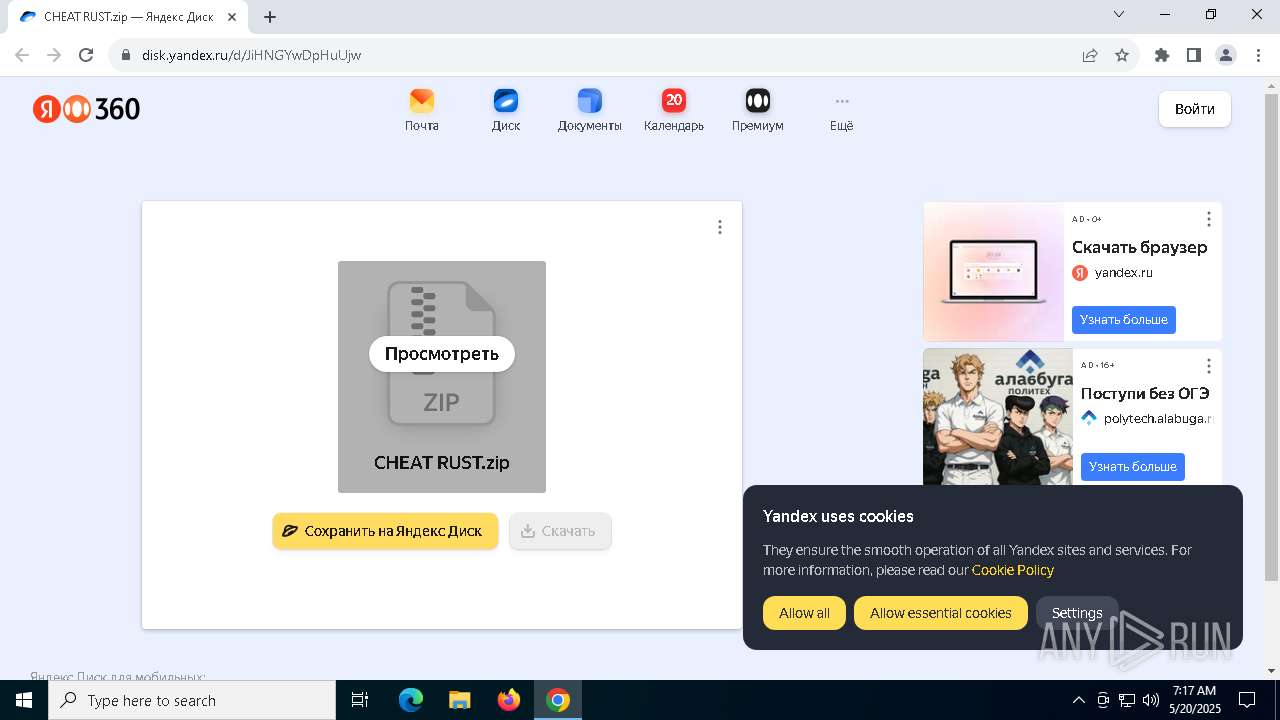Expand the Ещё more services menu
1280x720 pixels.
[x=842, y=109]
